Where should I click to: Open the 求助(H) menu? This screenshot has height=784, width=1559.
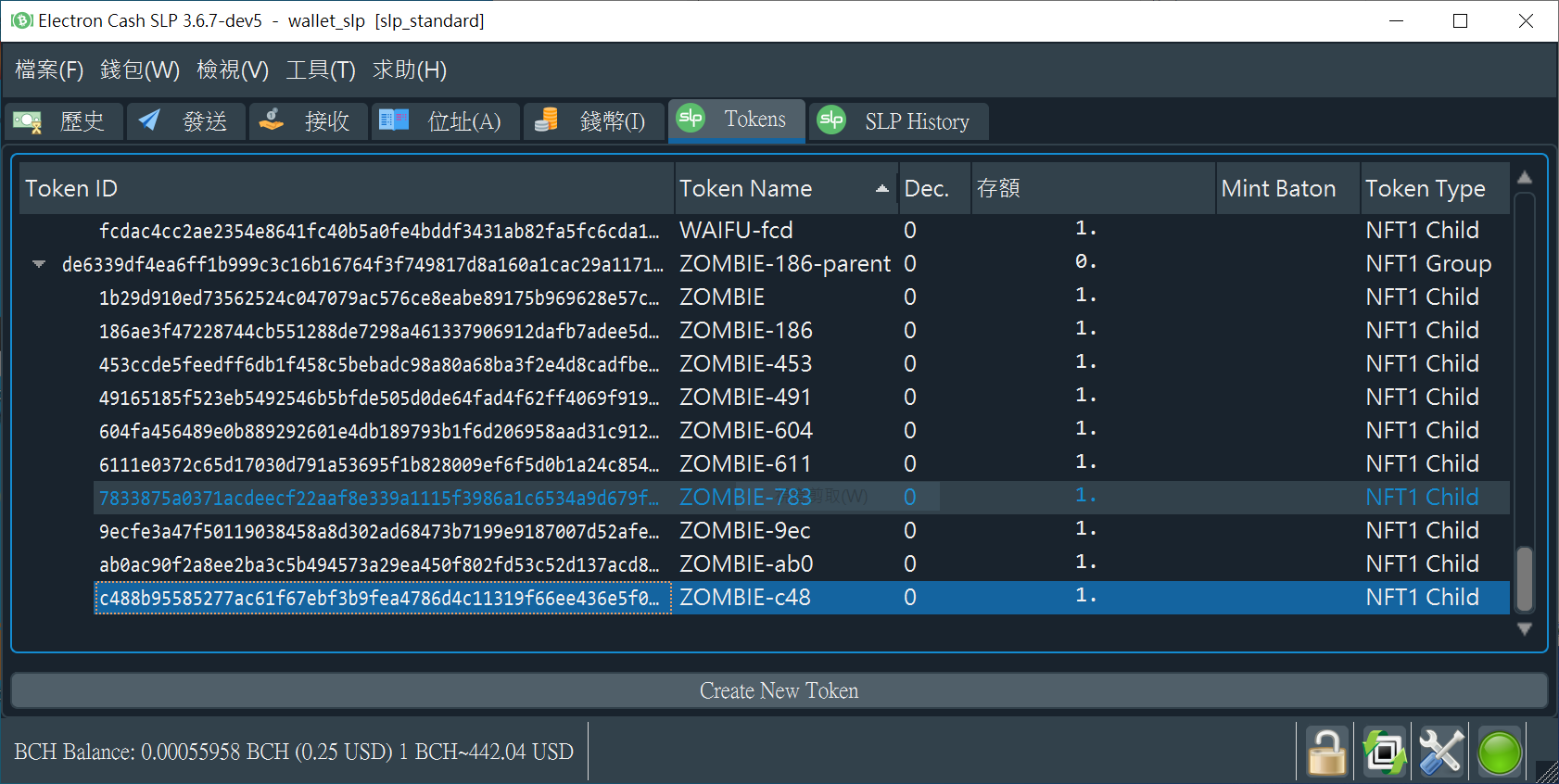(410, 70)
